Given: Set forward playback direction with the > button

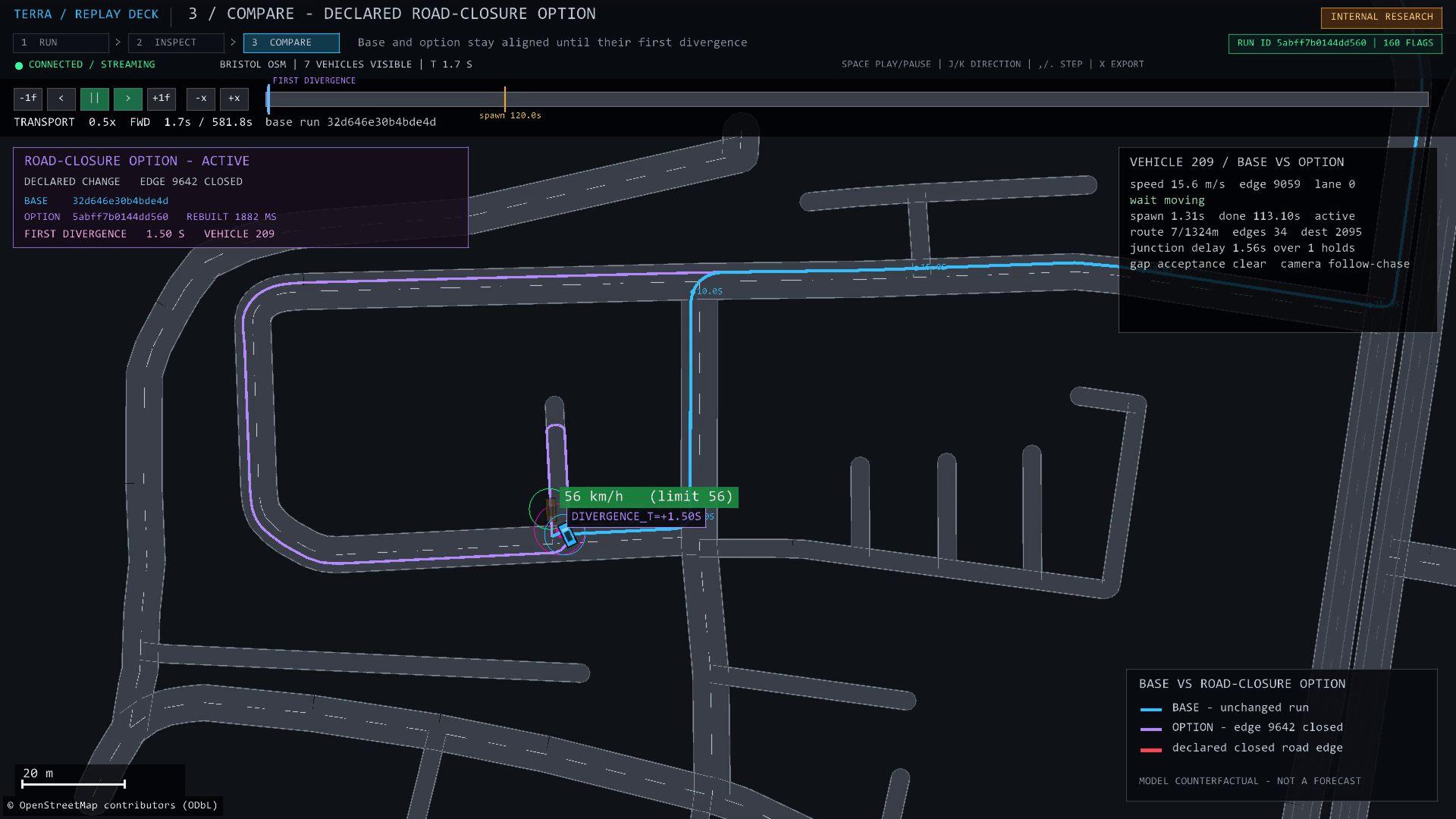Looking at the screenshot, I should coord(128,99).
